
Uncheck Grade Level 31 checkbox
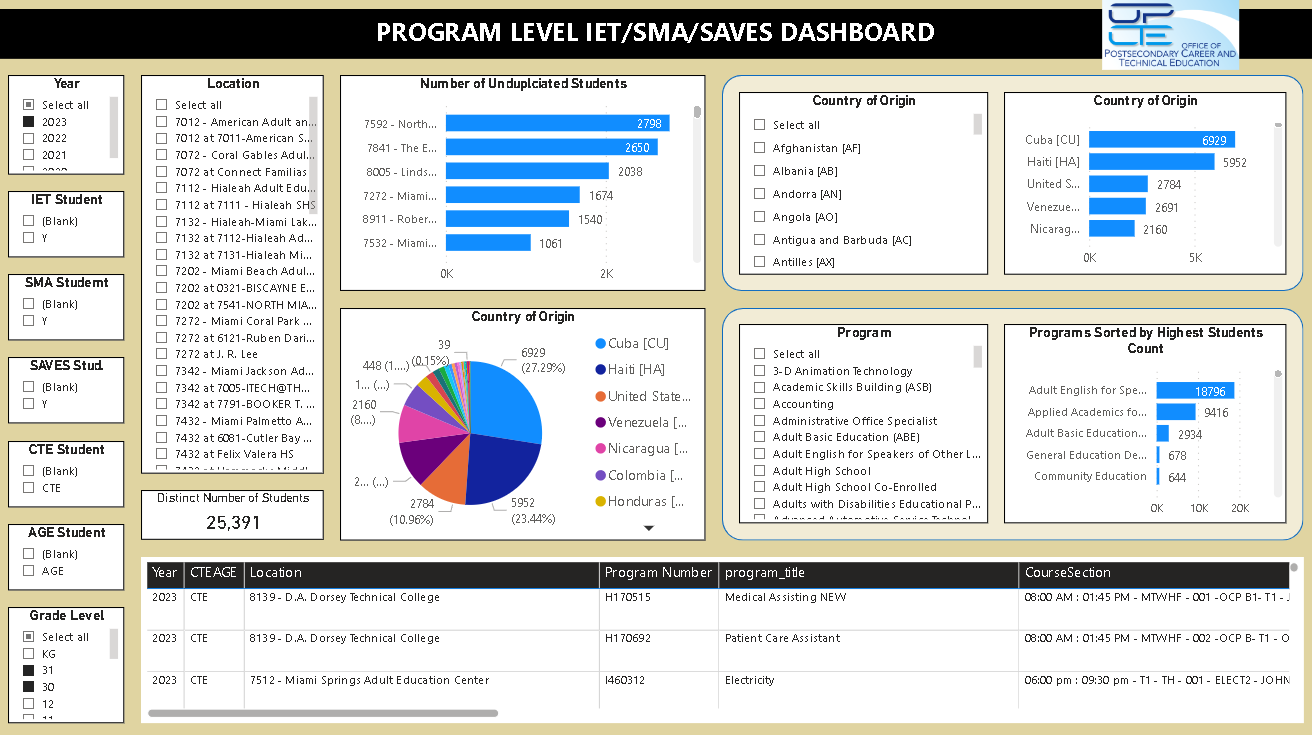29,670
